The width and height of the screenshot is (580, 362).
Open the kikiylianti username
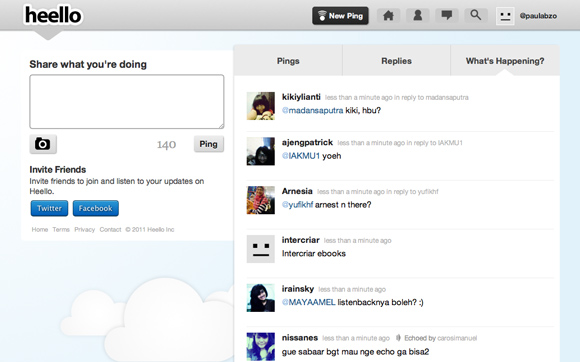[x=301, y=97]
